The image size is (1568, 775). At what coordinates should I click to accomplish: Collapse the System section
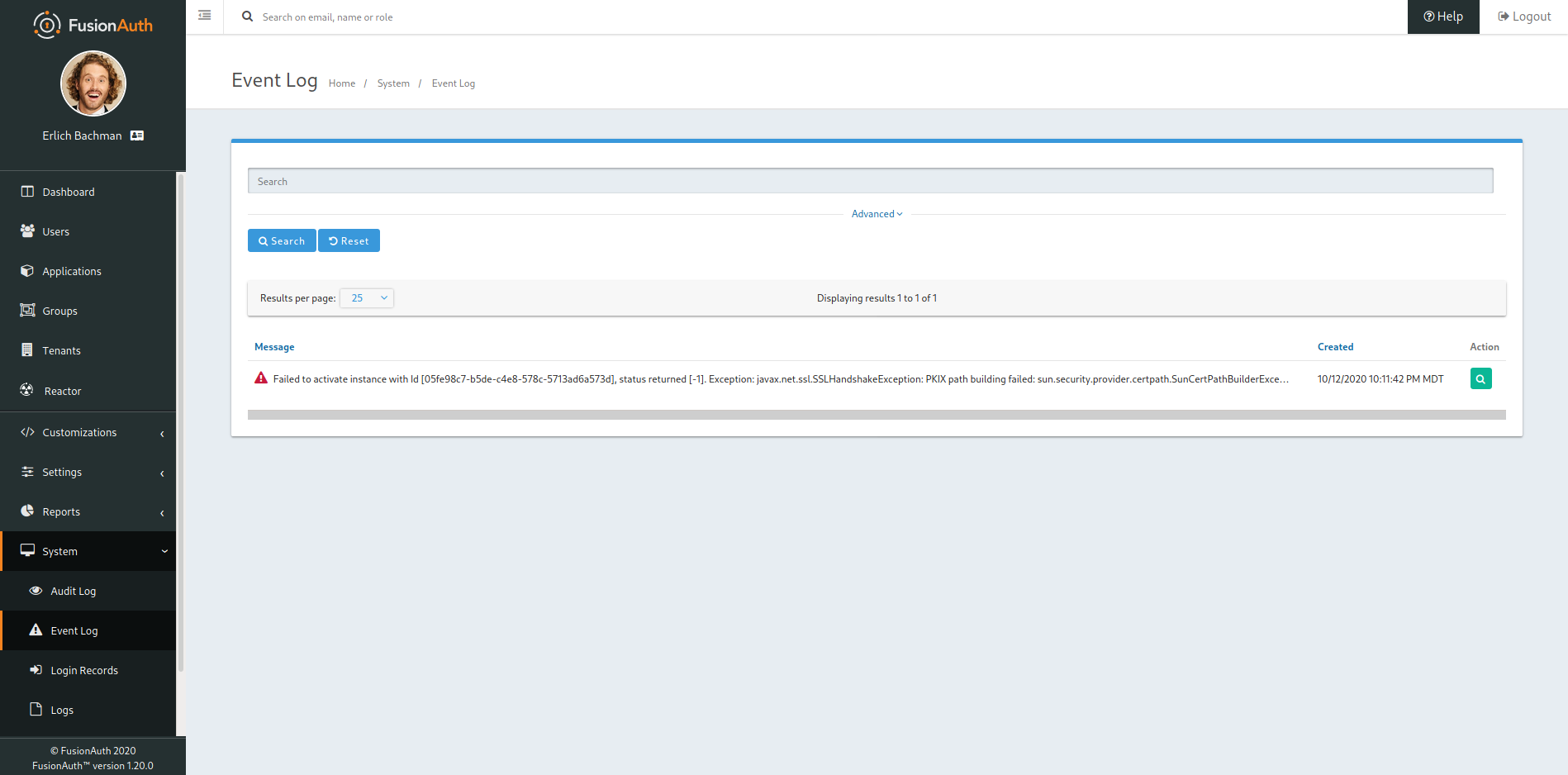click(x=164, y=550)
